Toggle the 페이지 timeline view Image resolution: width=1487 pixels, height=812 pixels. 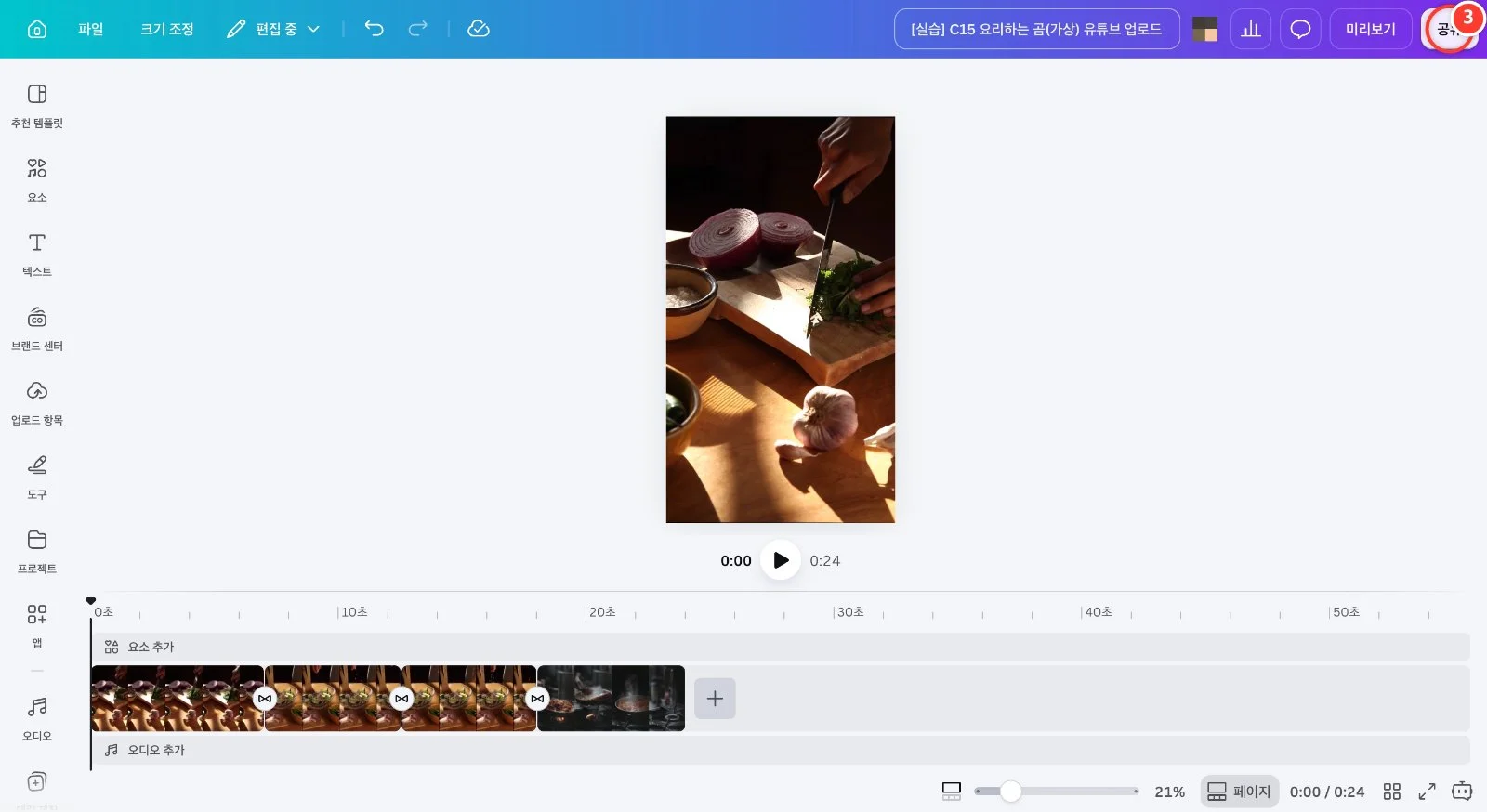(x=1239, y=792)
